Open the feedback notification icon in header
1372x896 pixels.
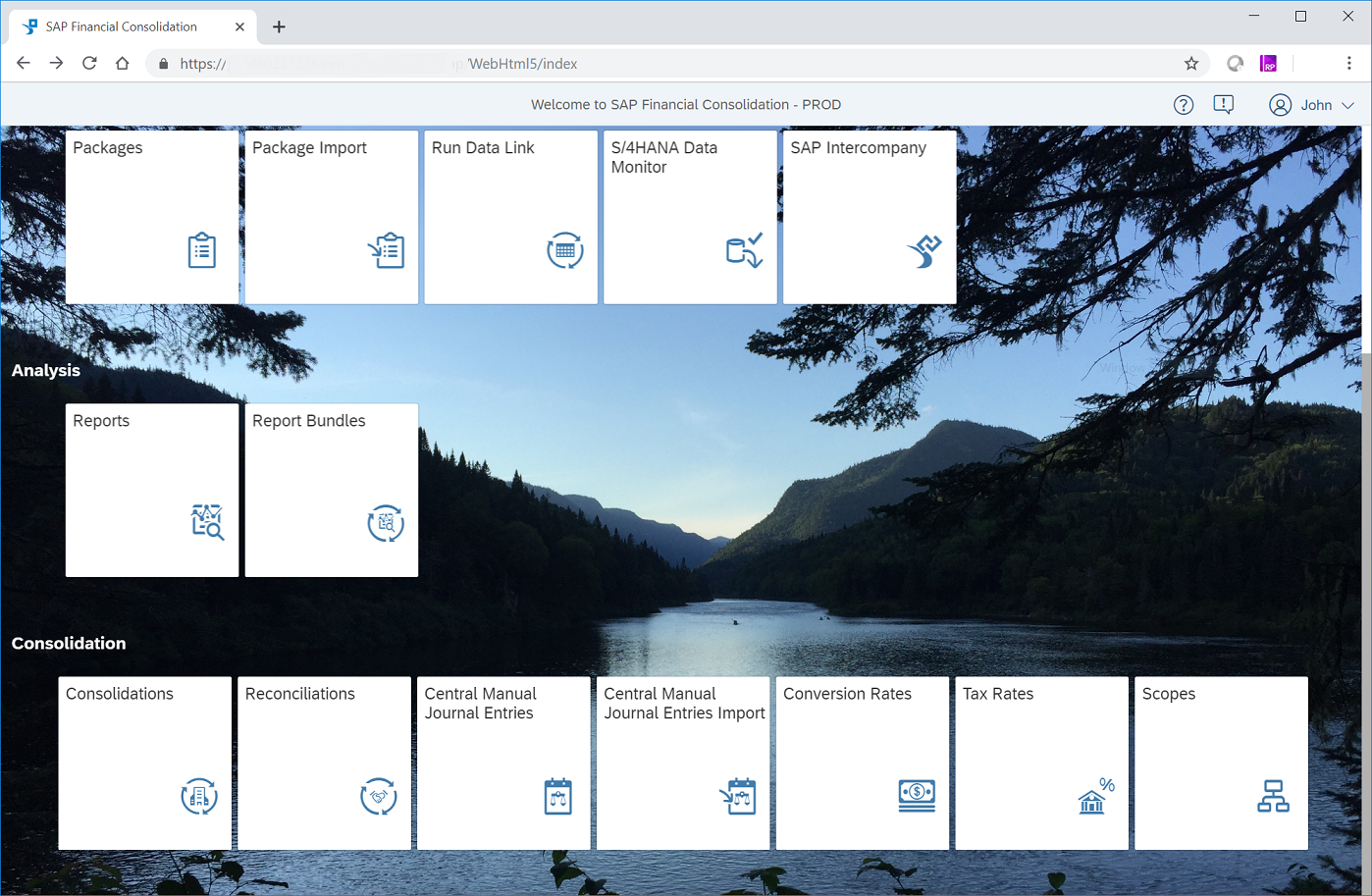1224,105
